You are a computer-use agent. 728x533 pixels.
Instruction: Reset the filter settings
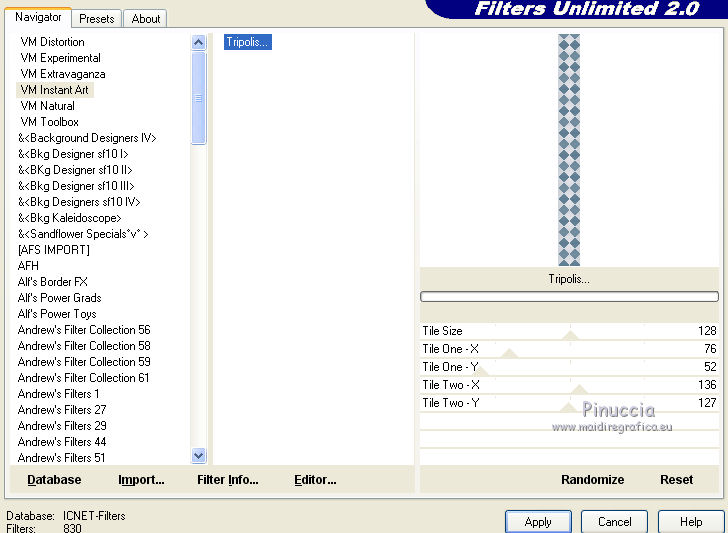click(676, 480)
